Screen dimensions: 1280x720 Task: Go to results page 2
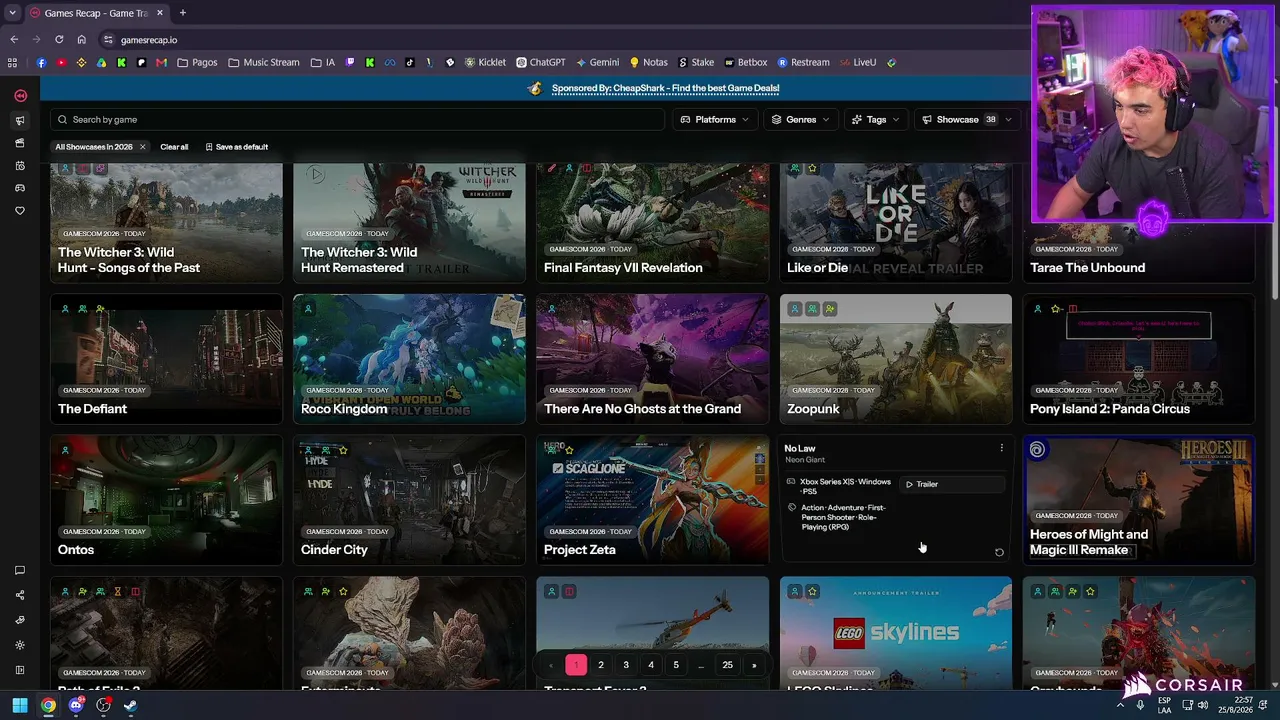tap(601, 665)
